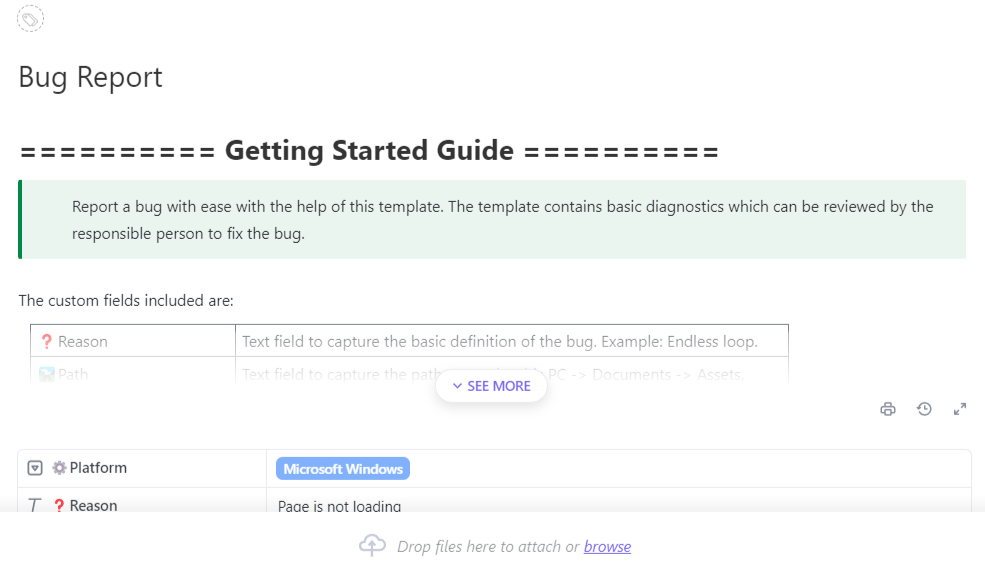The image size is (985, 572).
Task: Click the Bug Report task title
Action: pyautogui.click(x=90, y=78)
